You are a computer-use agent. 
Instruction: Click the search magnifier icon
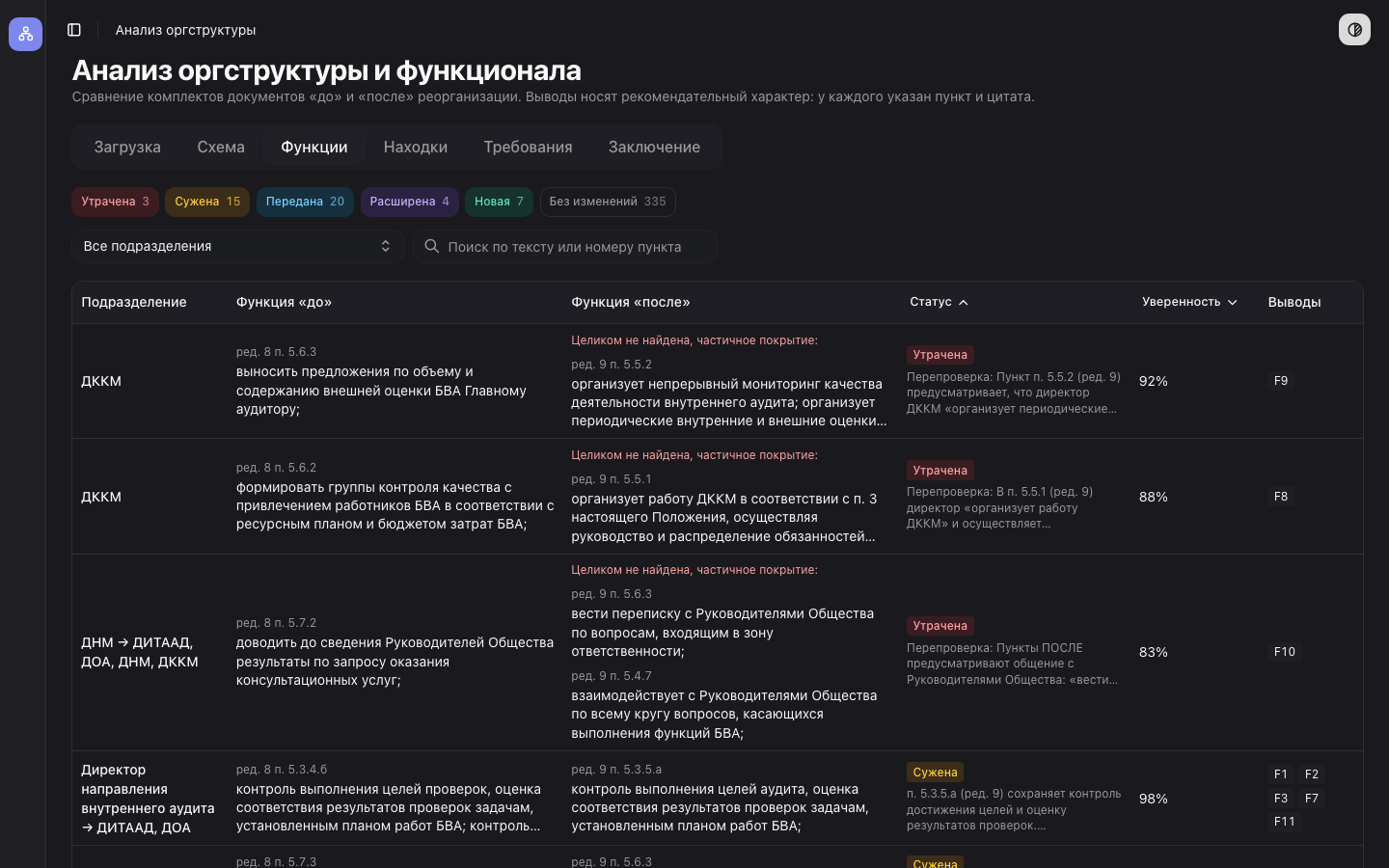432,246
